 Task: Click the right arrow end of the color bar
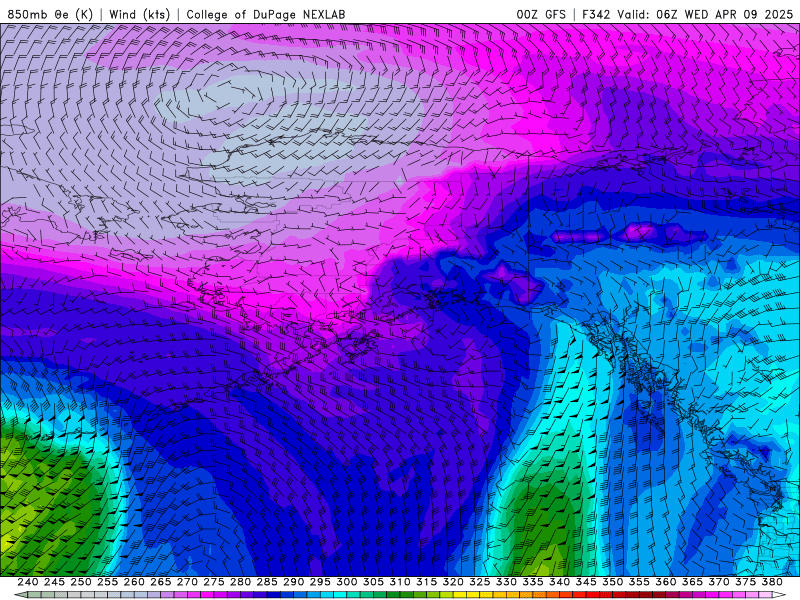(x=780, y=595)
